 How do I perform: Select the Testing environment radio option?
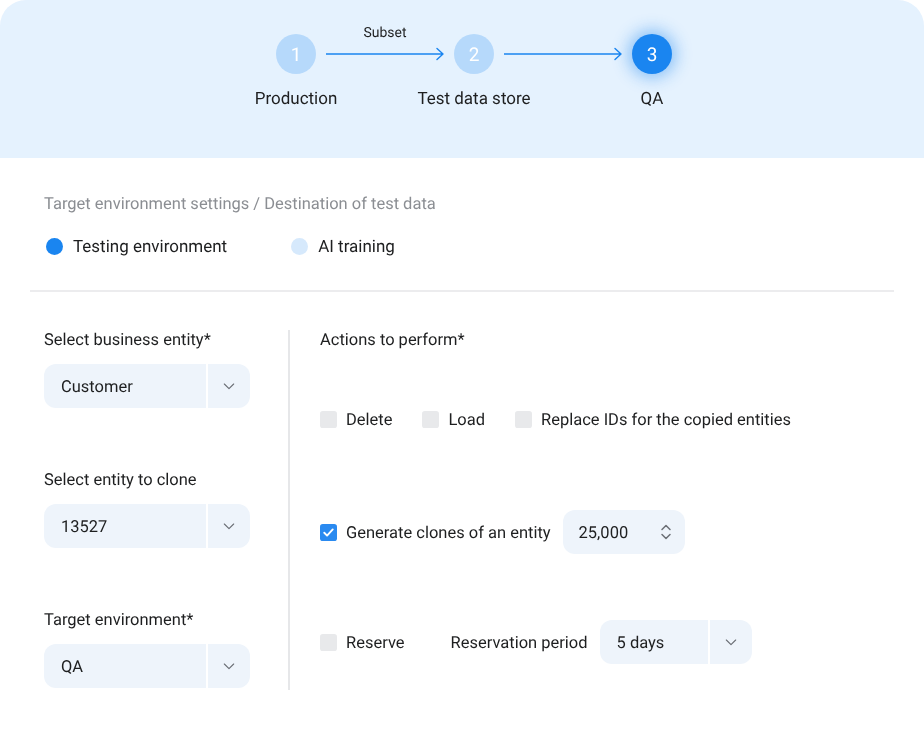click(55, 246)
